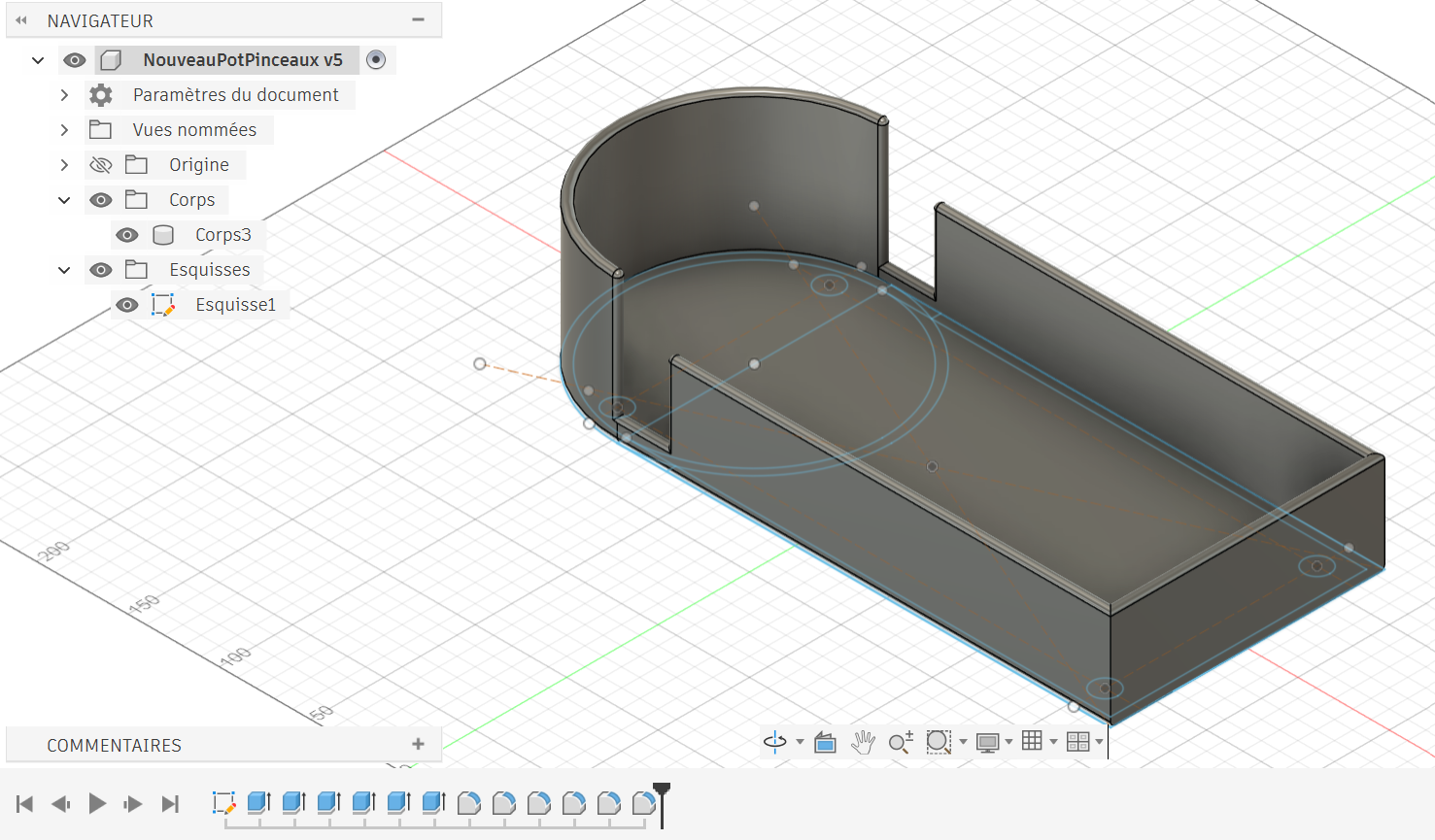Open the Viewports layout icon
Screen dimensions: 1435x840
[x=1077, y=742]
